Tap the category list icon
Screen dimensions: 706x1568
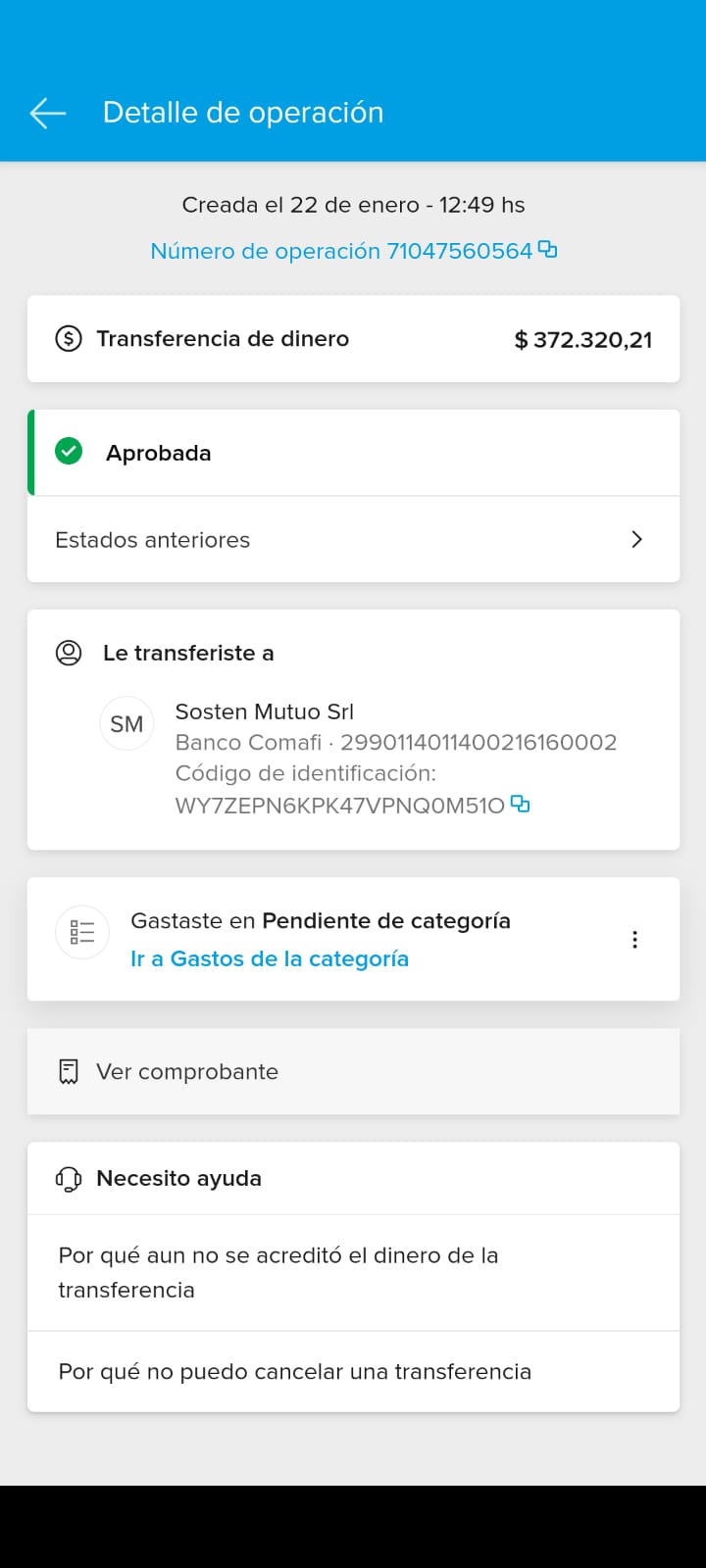[82, 932]
